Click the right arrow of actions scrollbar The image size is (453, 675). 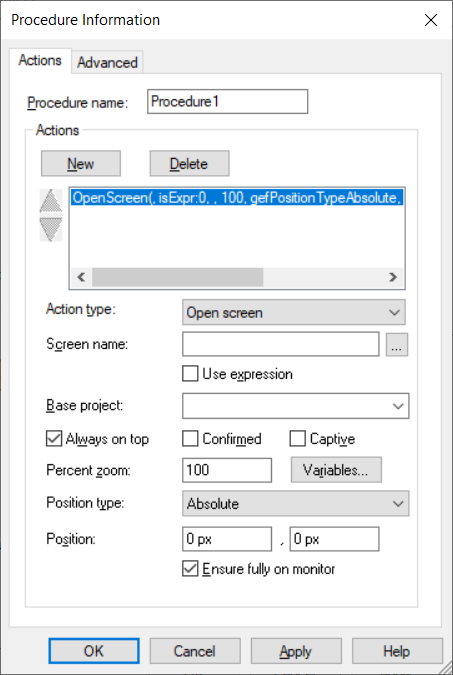pos(393,277)
